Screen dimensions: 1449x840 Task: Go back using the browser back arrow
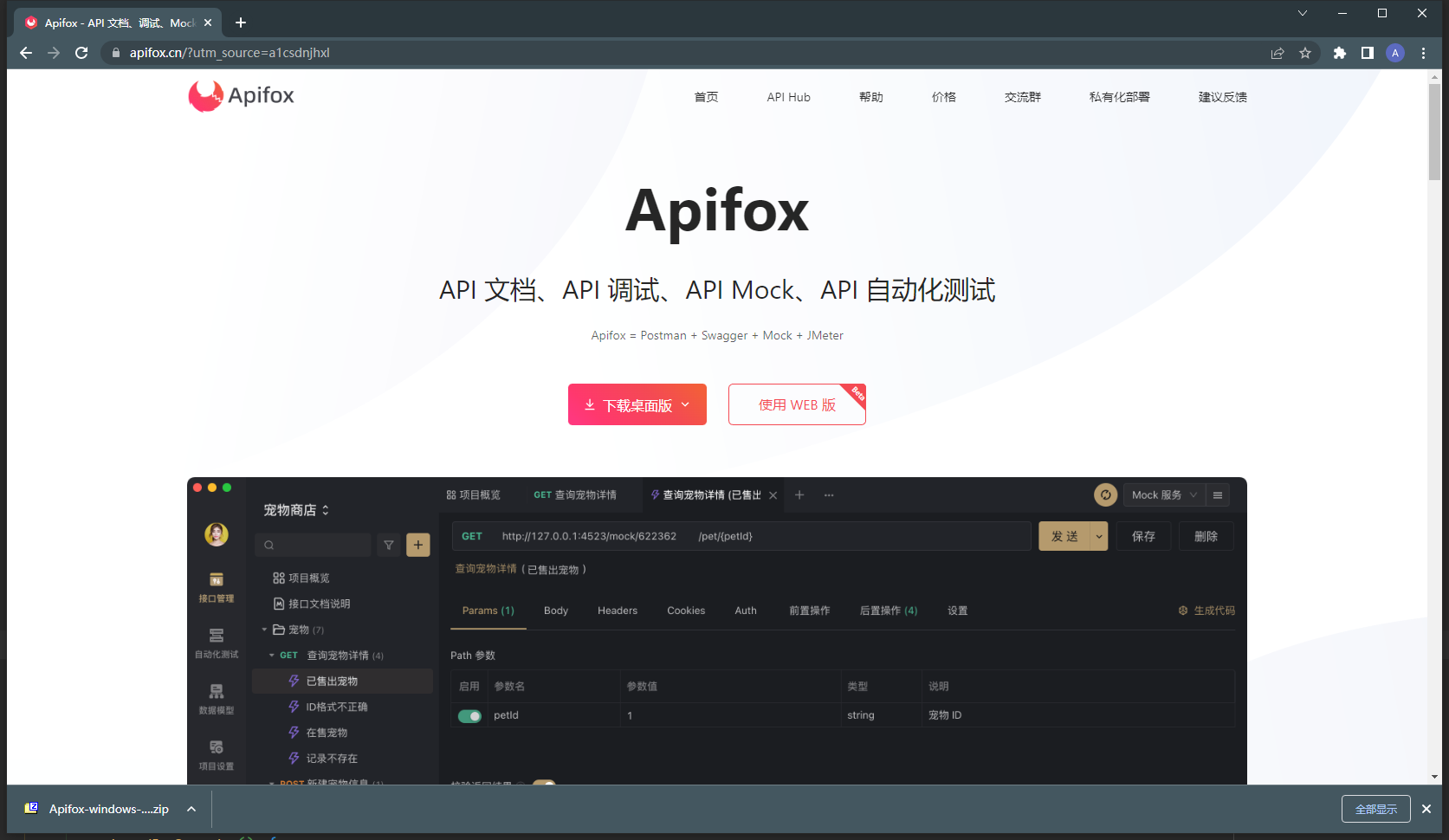point(26,53)
